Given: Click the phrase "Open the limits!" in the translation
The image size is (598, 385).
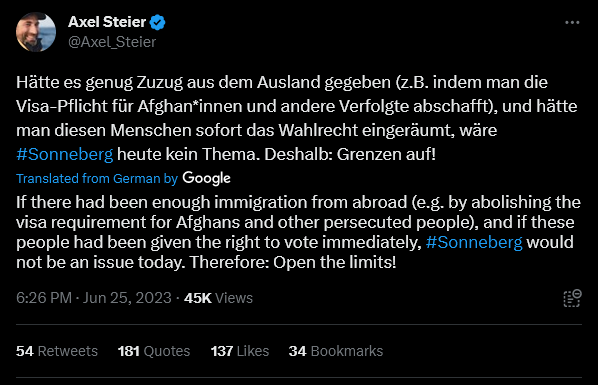Looking at the screenshot, I should [x=334, y=263].
